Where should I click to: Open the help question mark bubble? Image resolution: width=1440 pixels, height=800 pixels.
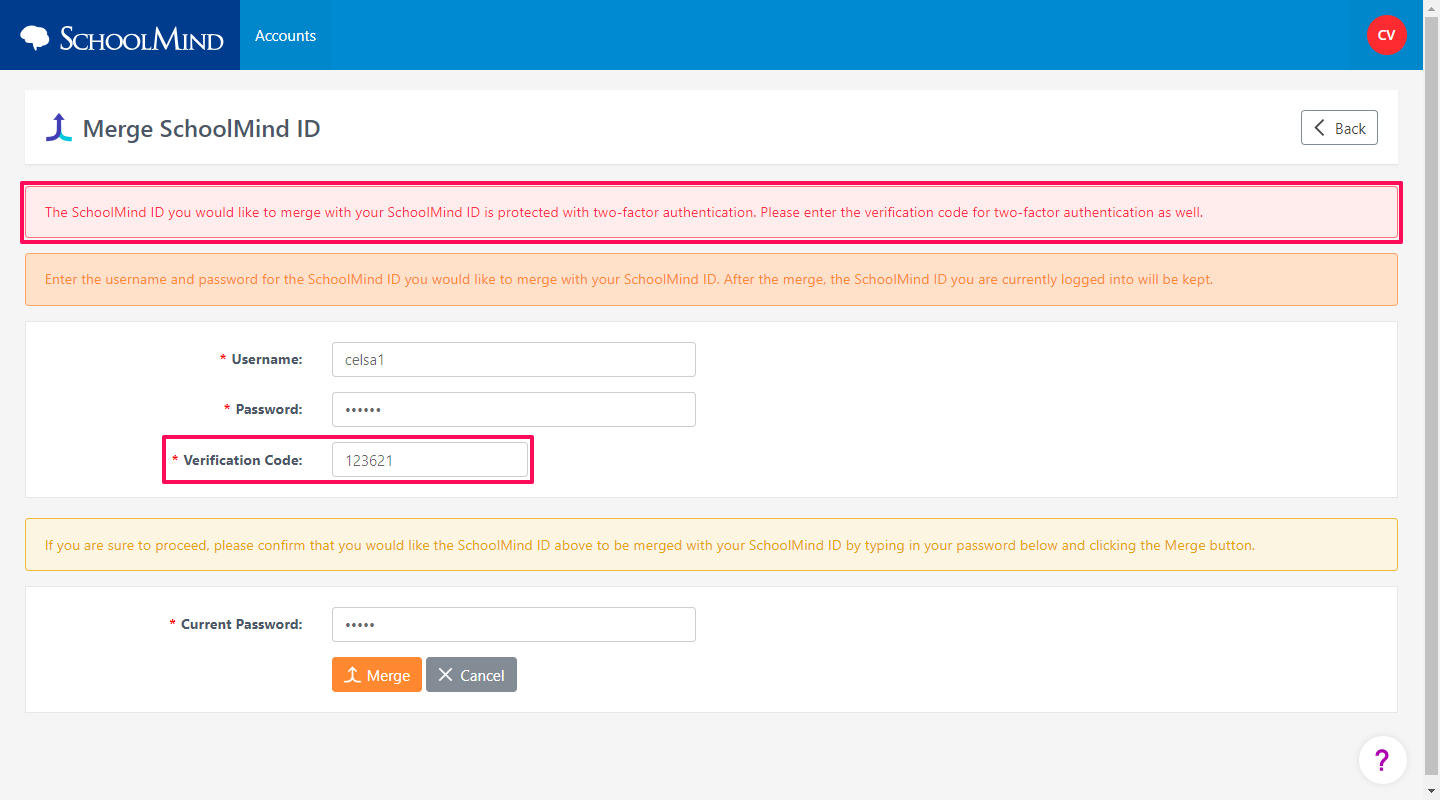tap(1382, 760)
